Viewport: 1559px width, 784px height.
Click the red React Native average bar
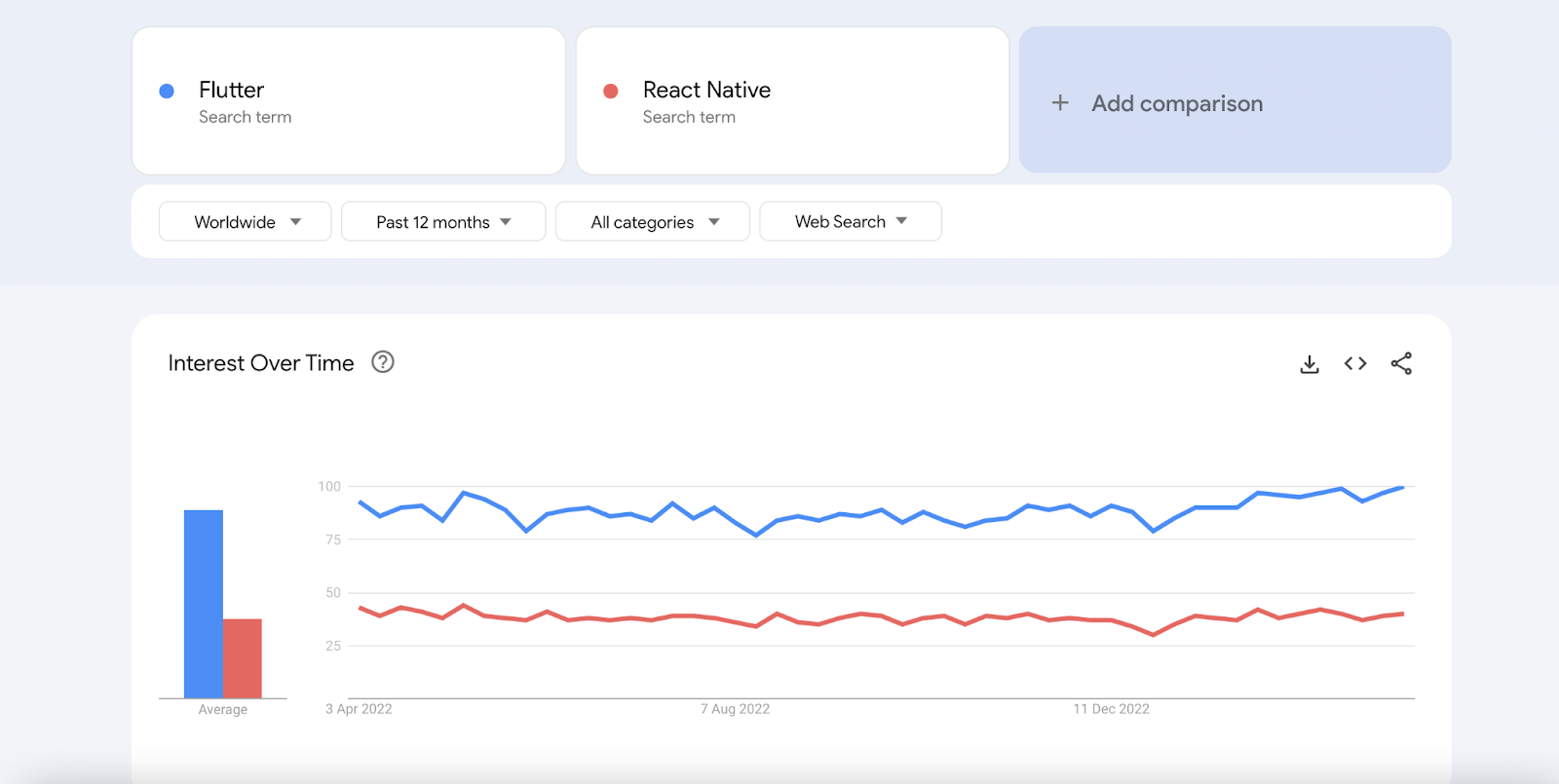[x=243, y=658]
